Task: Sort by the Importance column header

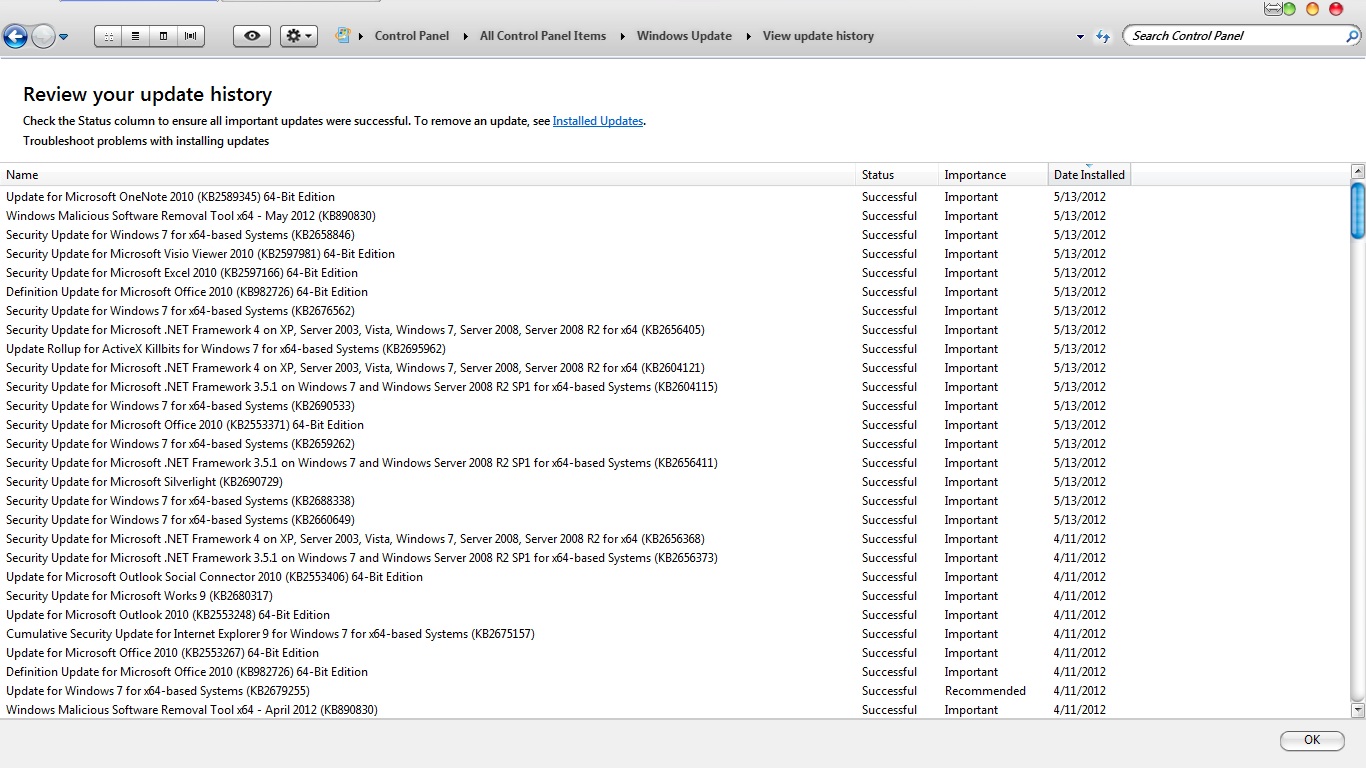Action: (x=993, y=175)
